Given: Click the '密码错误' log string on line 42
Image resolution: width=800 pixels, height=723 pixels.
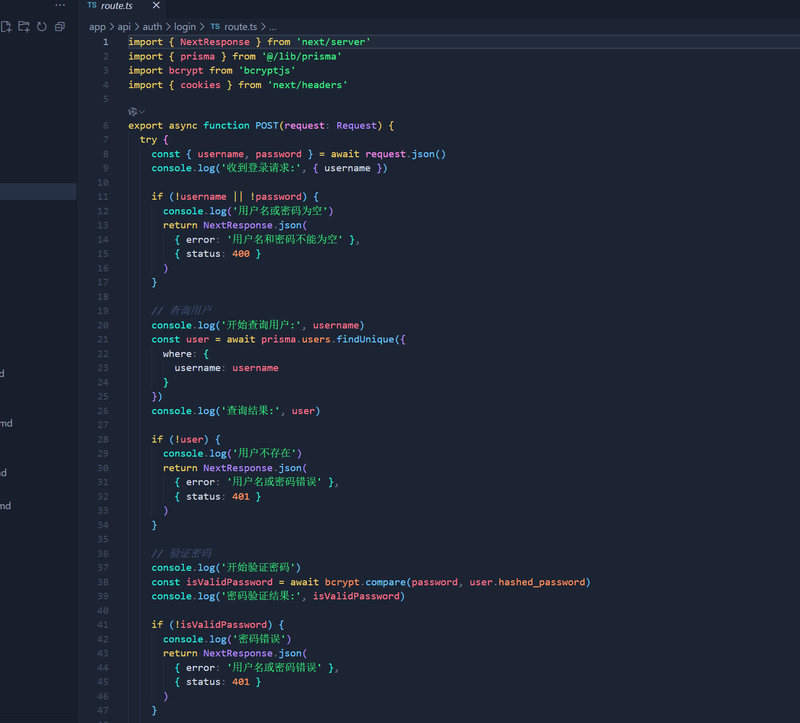Looking at the screenshot, I should click(x=259, y=639).
